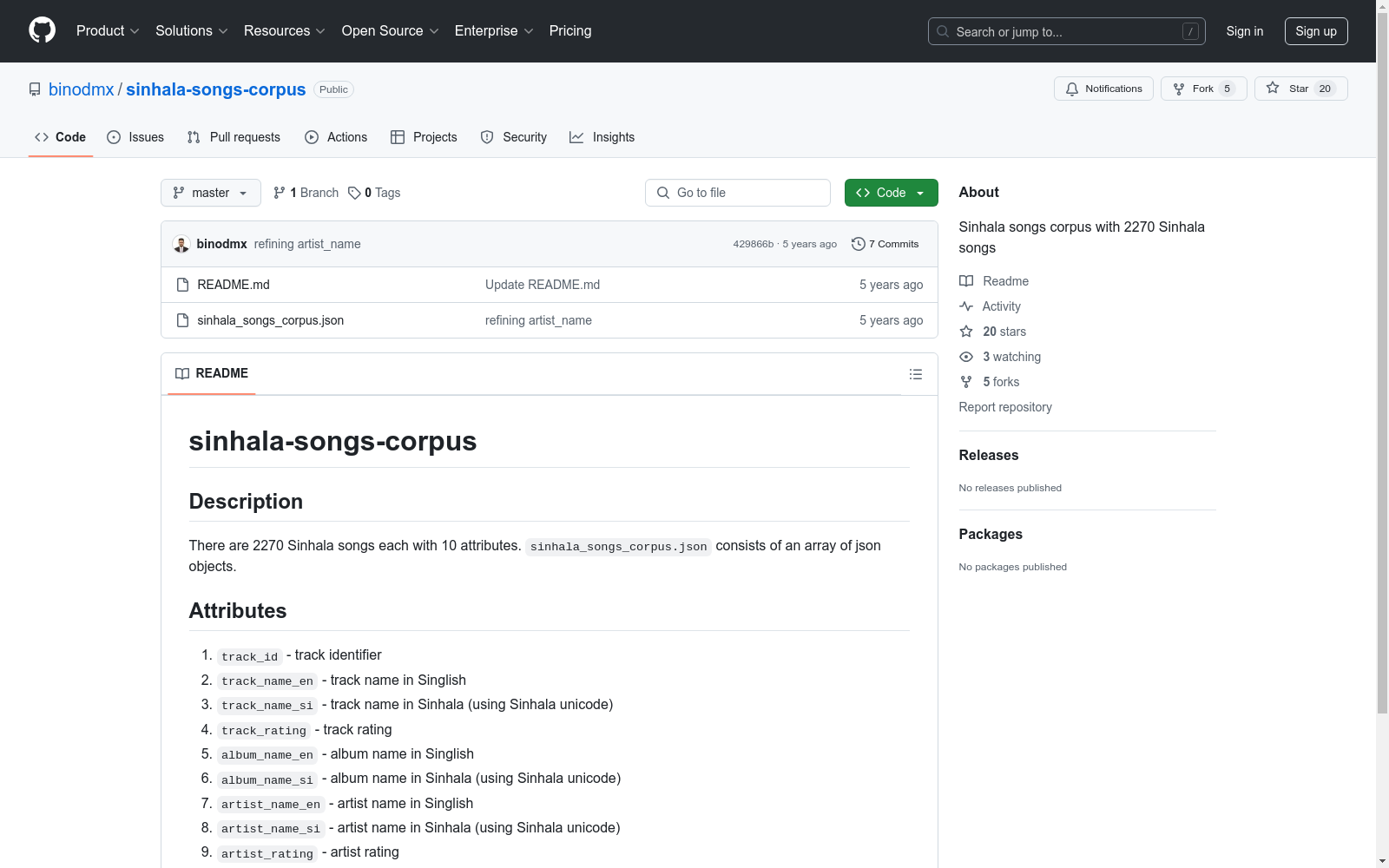Image resolution: width=1389 pixels, height=868 pixels.
Task: Click the Sign up button
Action: point(1316,31)
